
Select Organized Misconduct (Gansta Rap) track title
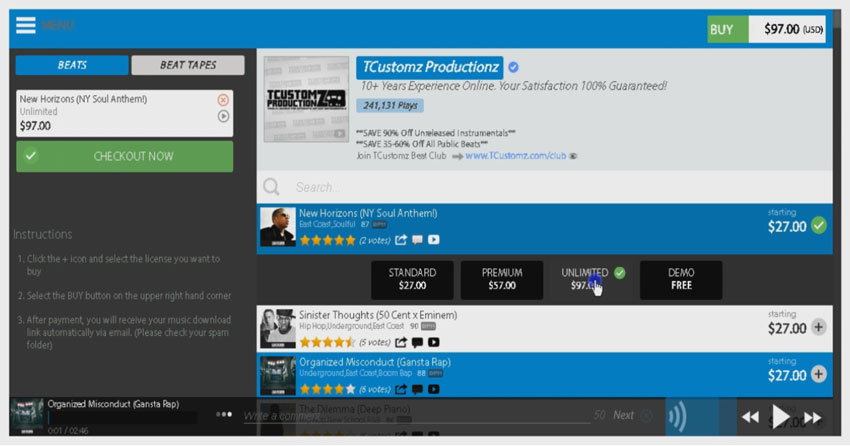point(375,362)
